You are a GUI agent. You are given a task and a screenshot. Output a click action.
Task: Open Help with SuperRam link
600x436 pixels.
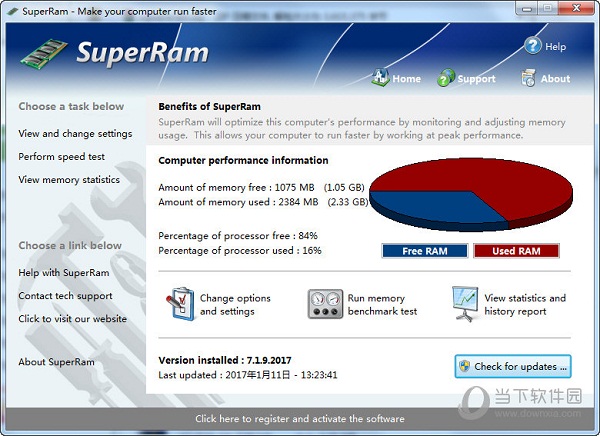click(64, 273)
